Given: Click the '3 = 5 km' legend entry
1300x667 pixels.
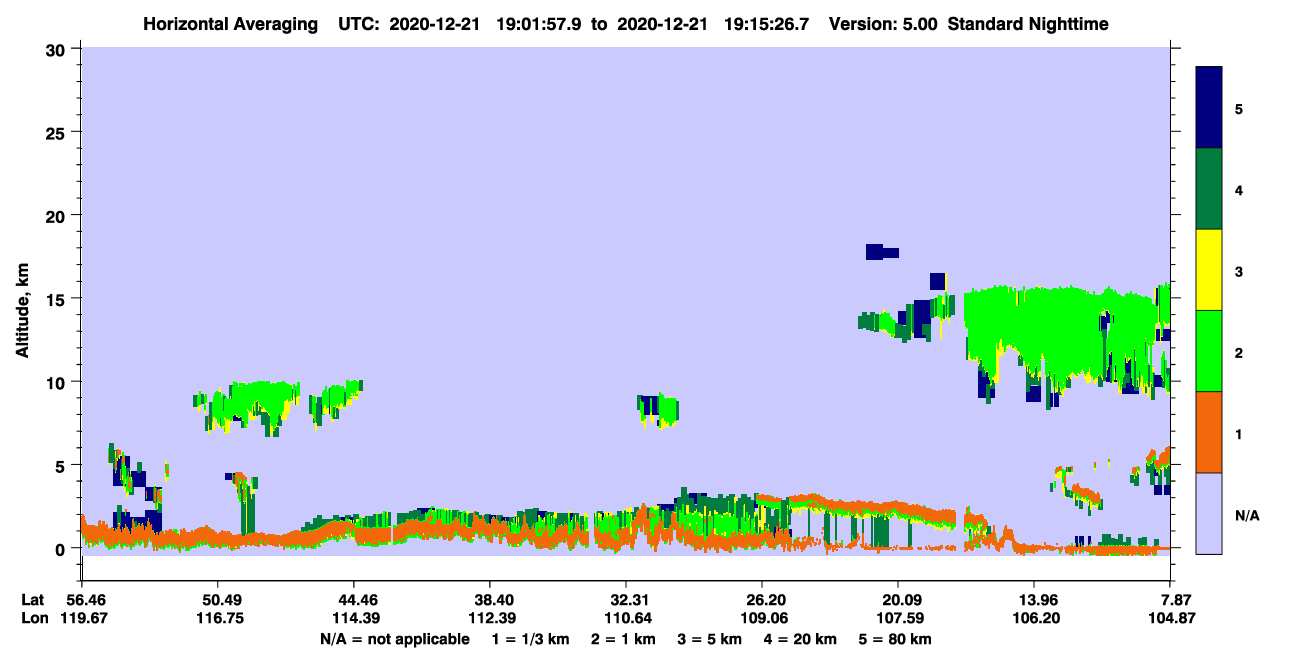Looking at the screenshot, I should tap(709, 639).
